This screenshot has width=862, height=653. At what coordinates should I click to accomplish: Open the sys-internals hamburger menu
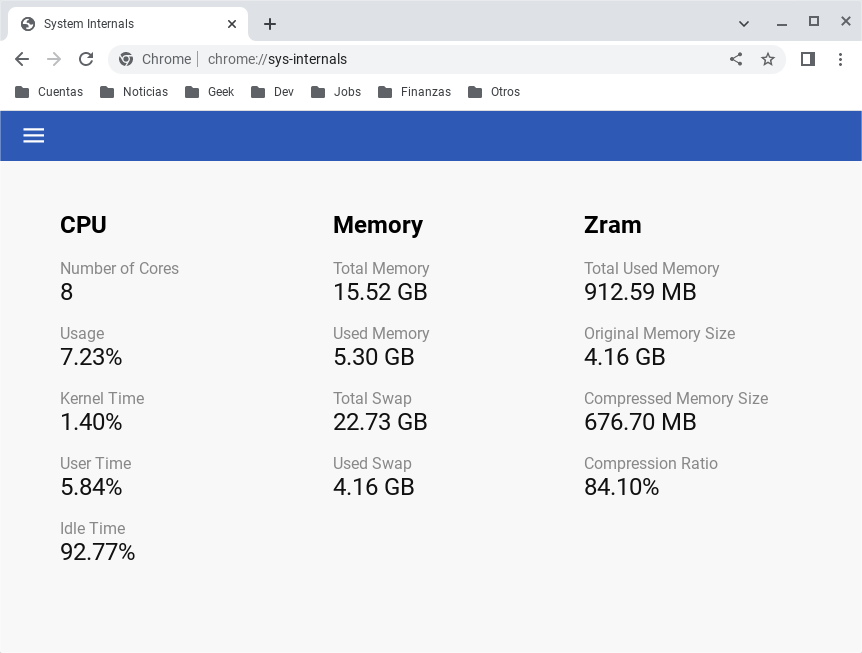(x=33, y=135)
